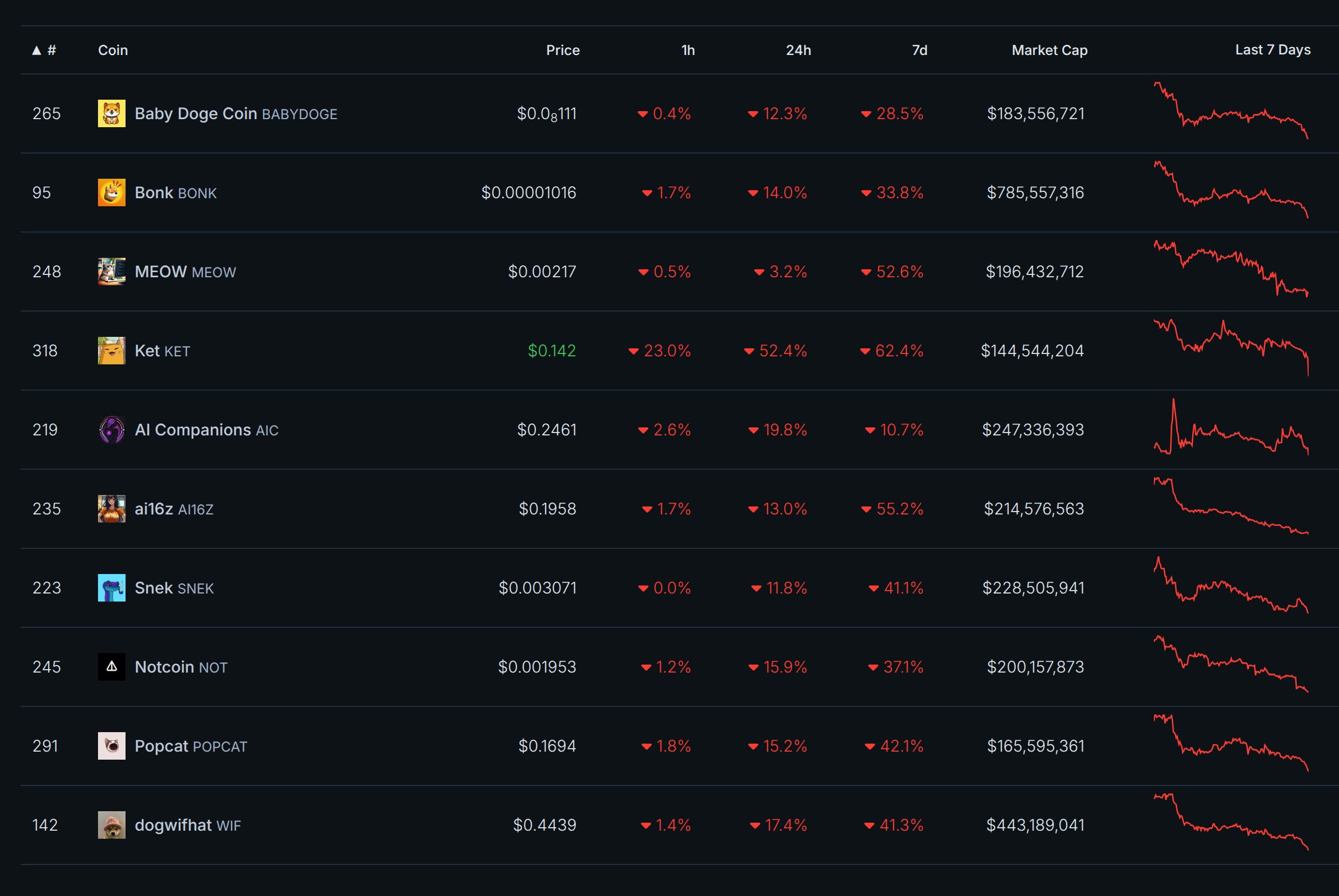Screen dimensions: 1339x896
Task: Click the Snek coin logo icon
Action: 111,588
